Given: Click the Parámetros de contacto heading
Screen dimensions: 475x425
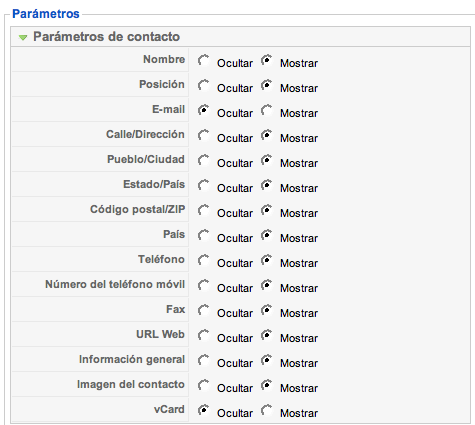Looking at the screenshot, I should (106, 37).
